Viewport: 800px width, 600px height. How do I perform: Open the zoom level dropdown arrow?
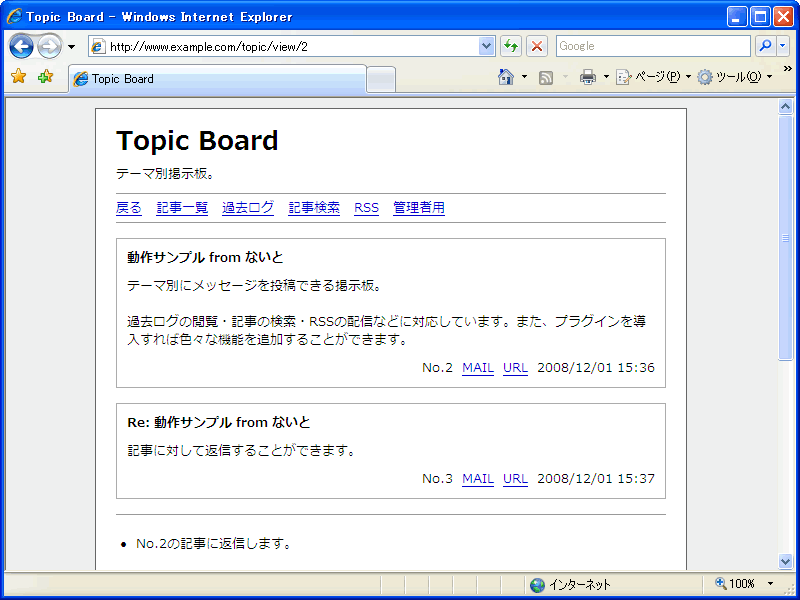coord(770,584)
